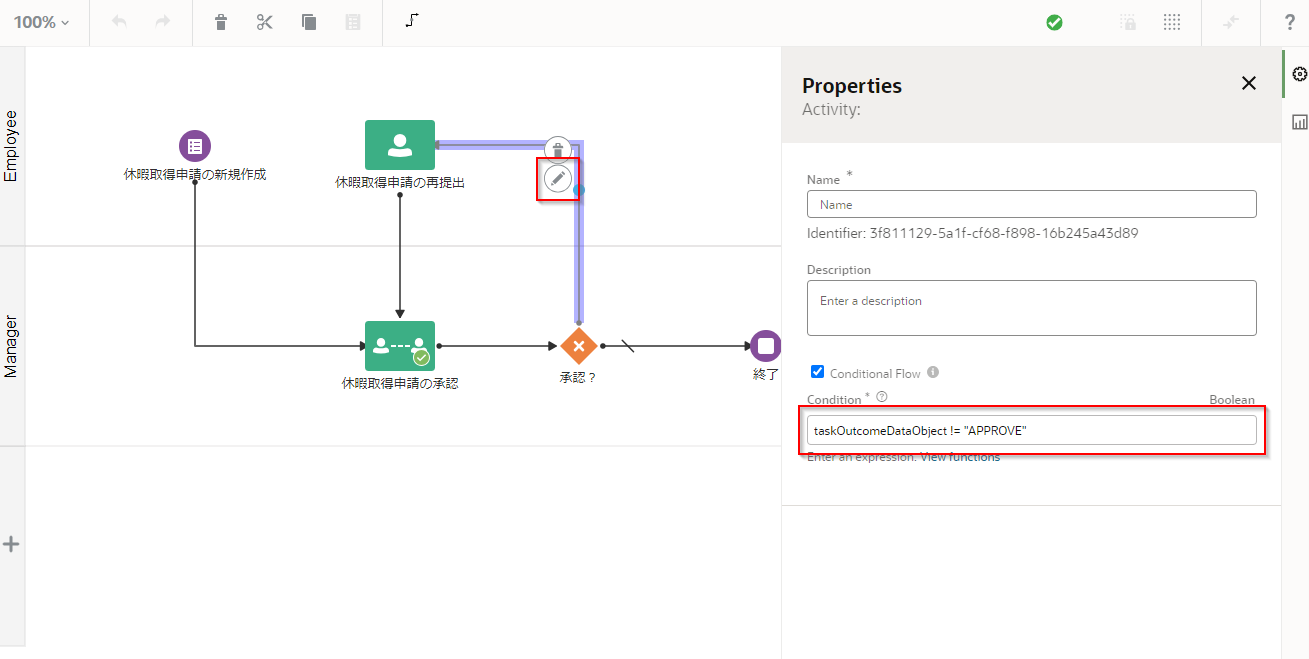Click the Condition expression input field
The width and height of the screenshot is (1309, 659).
pyautogui.click(x=1031, y=430)
